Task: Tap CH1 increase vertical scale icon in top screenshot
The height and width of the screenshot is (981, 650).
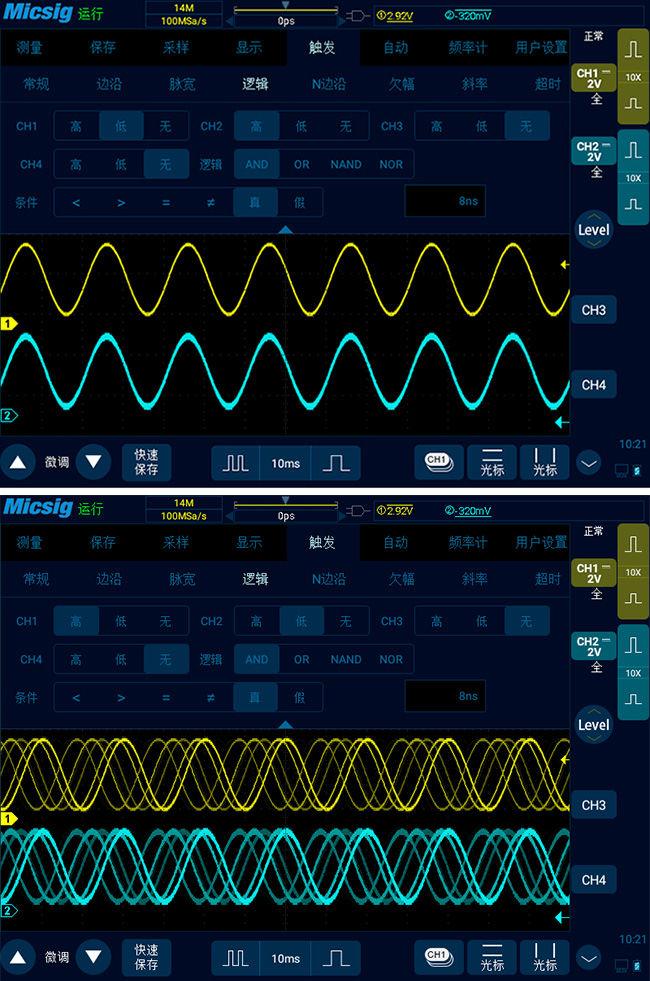Action: tap(633, 49)
